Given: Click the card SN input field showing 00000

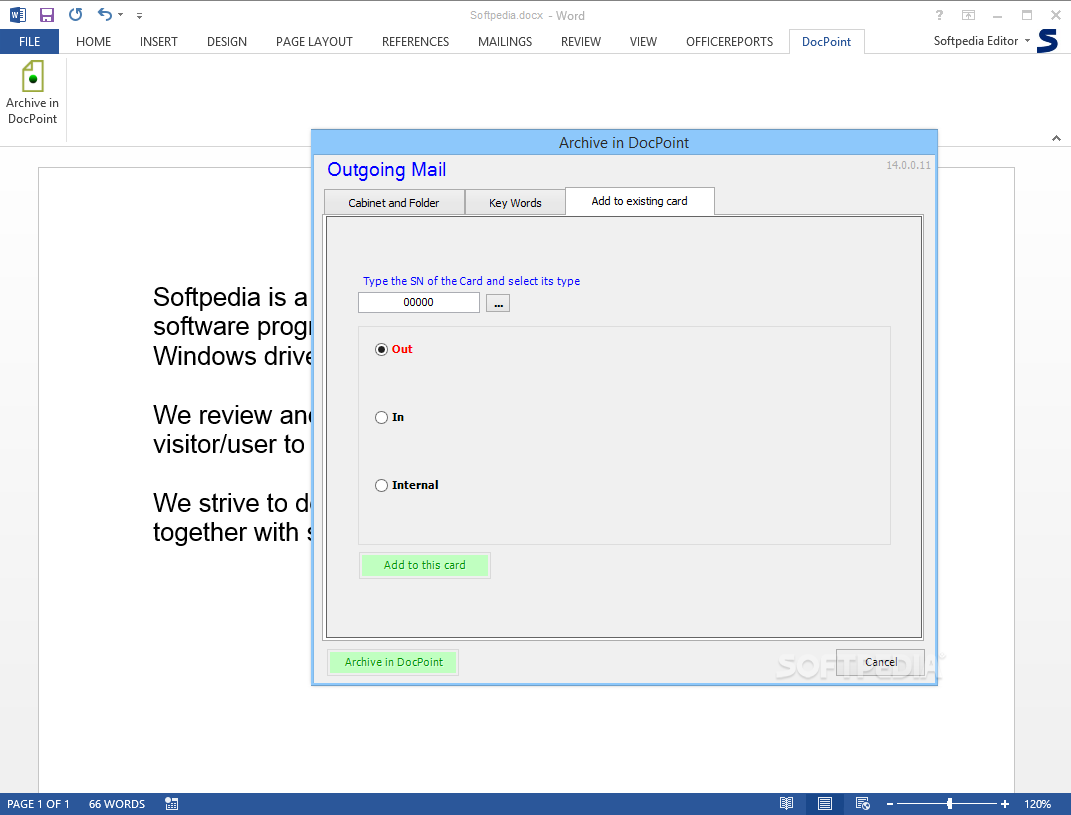Looking at the screenshot, I should (x=419, y=302).
